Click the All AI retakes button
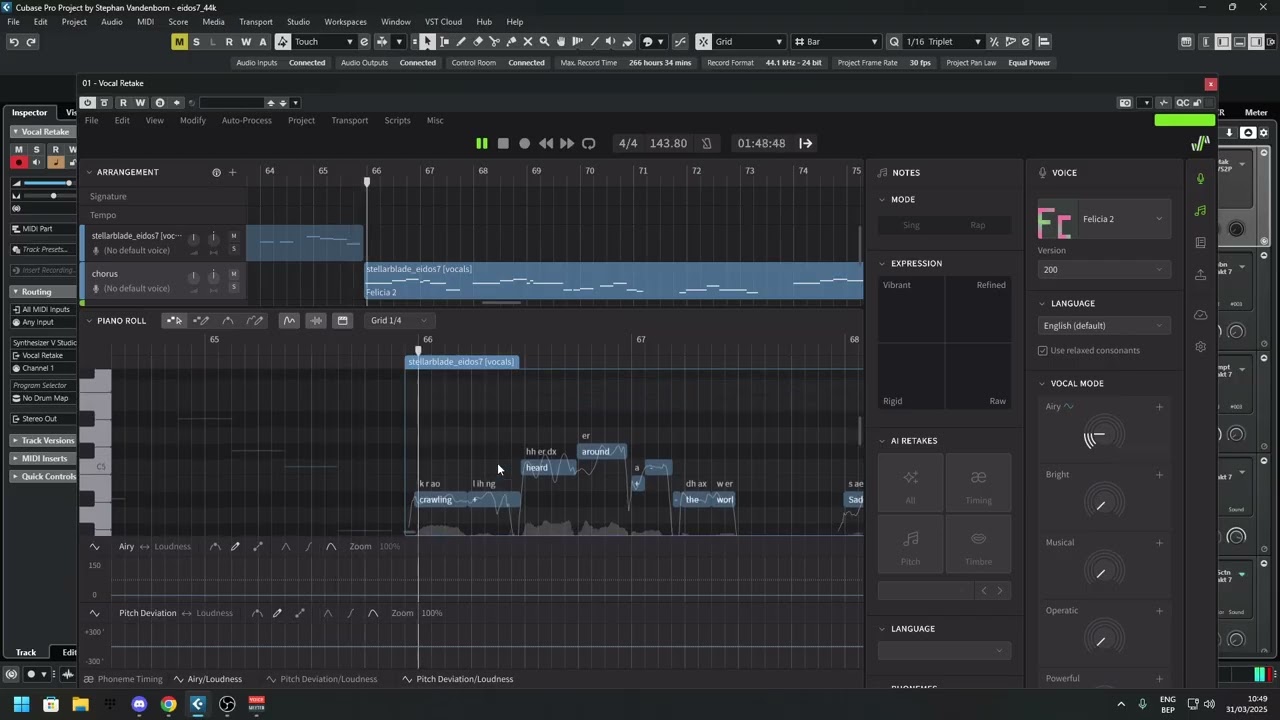The height and width of the screenshot is (720, 1280). [x=910, y=484]
